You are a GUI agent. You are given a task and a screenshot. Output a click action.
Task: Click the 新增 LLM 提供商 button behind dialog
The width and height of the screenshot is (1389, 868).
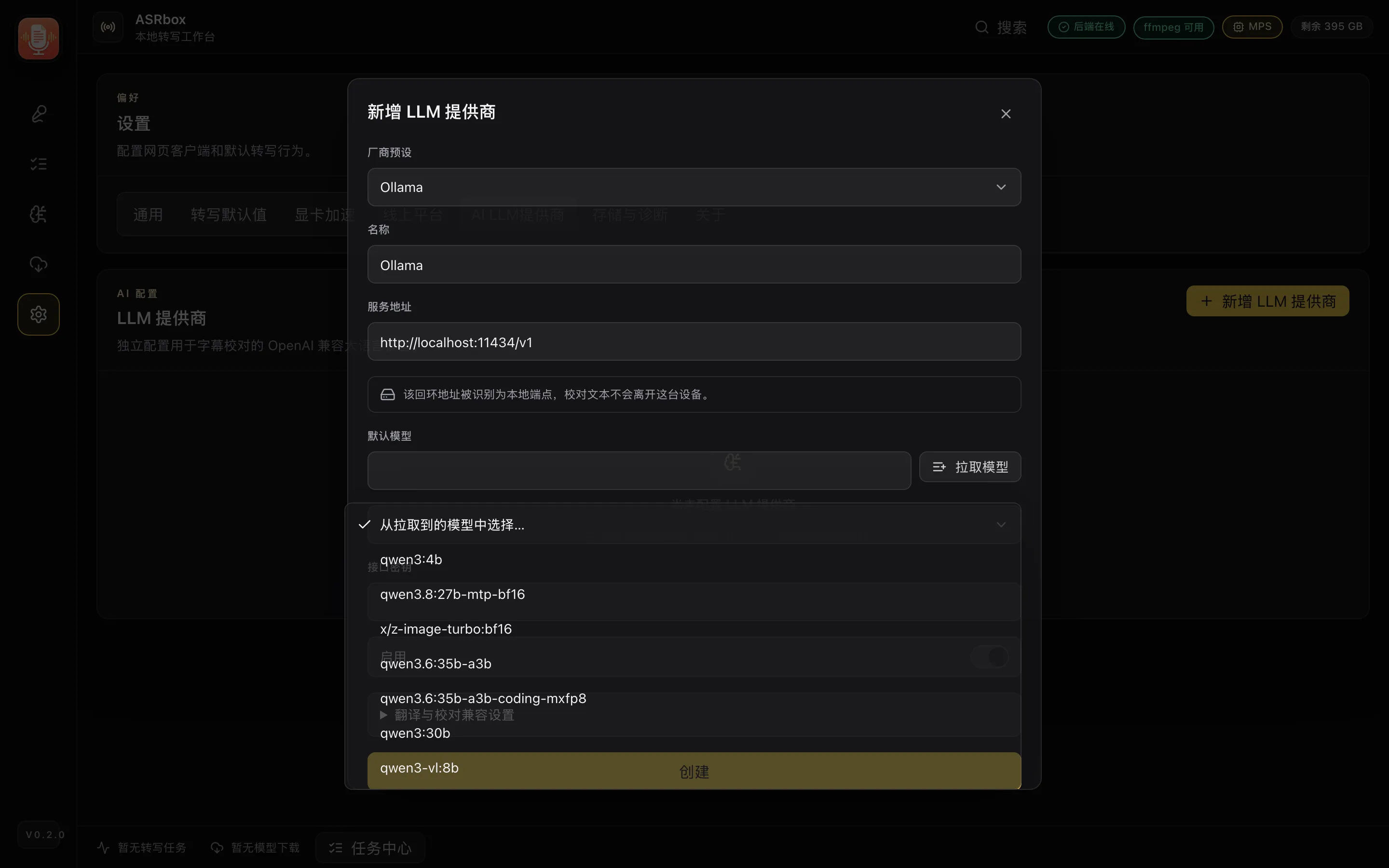(1267, 301)
